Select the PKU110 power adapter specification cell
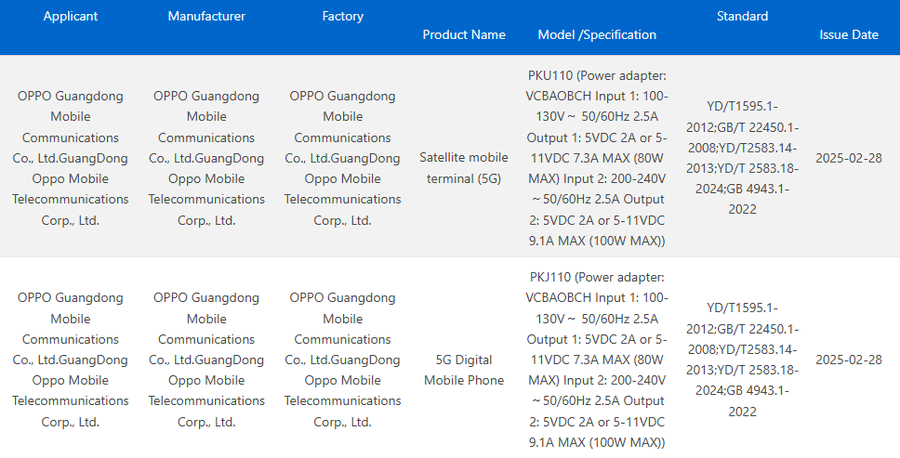900x458 pixels. coord(597,158)
